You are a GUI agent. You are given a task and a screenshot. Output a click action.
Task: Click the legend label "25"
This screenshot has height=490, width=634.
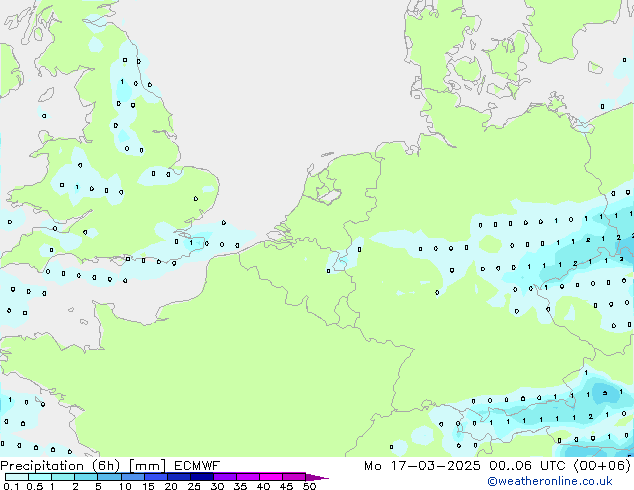click(x=194, y=486)
